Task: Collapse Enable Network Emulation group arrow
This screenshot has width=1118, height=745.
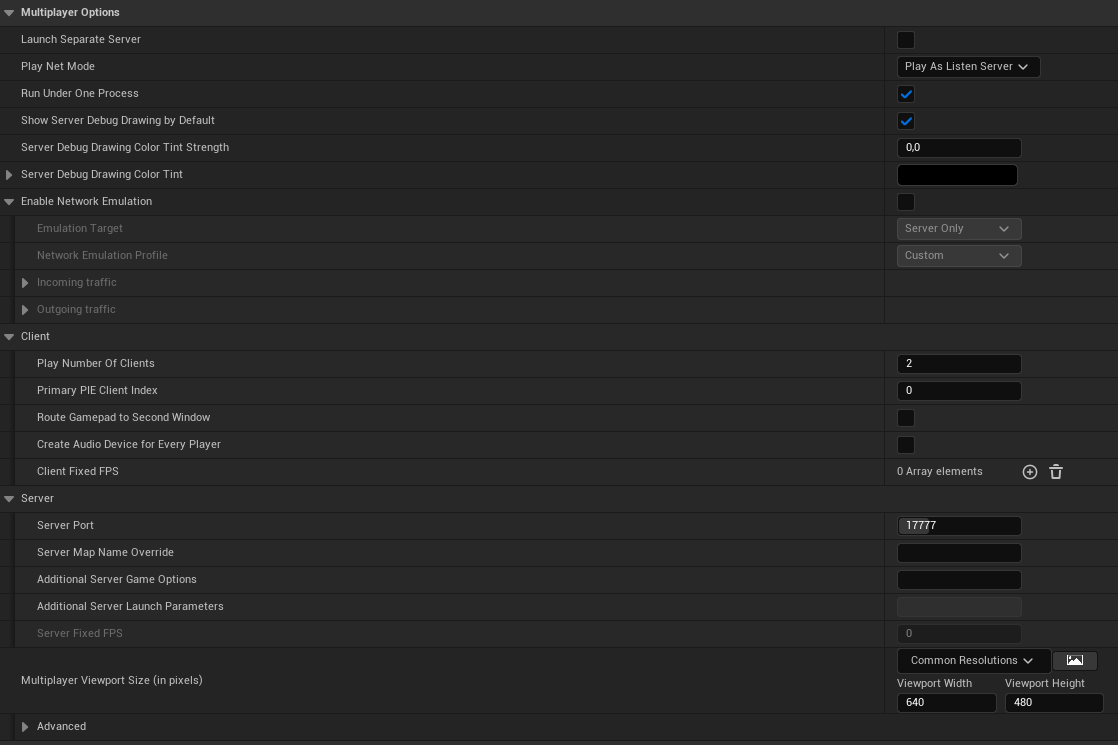Action: pos(9,202)
